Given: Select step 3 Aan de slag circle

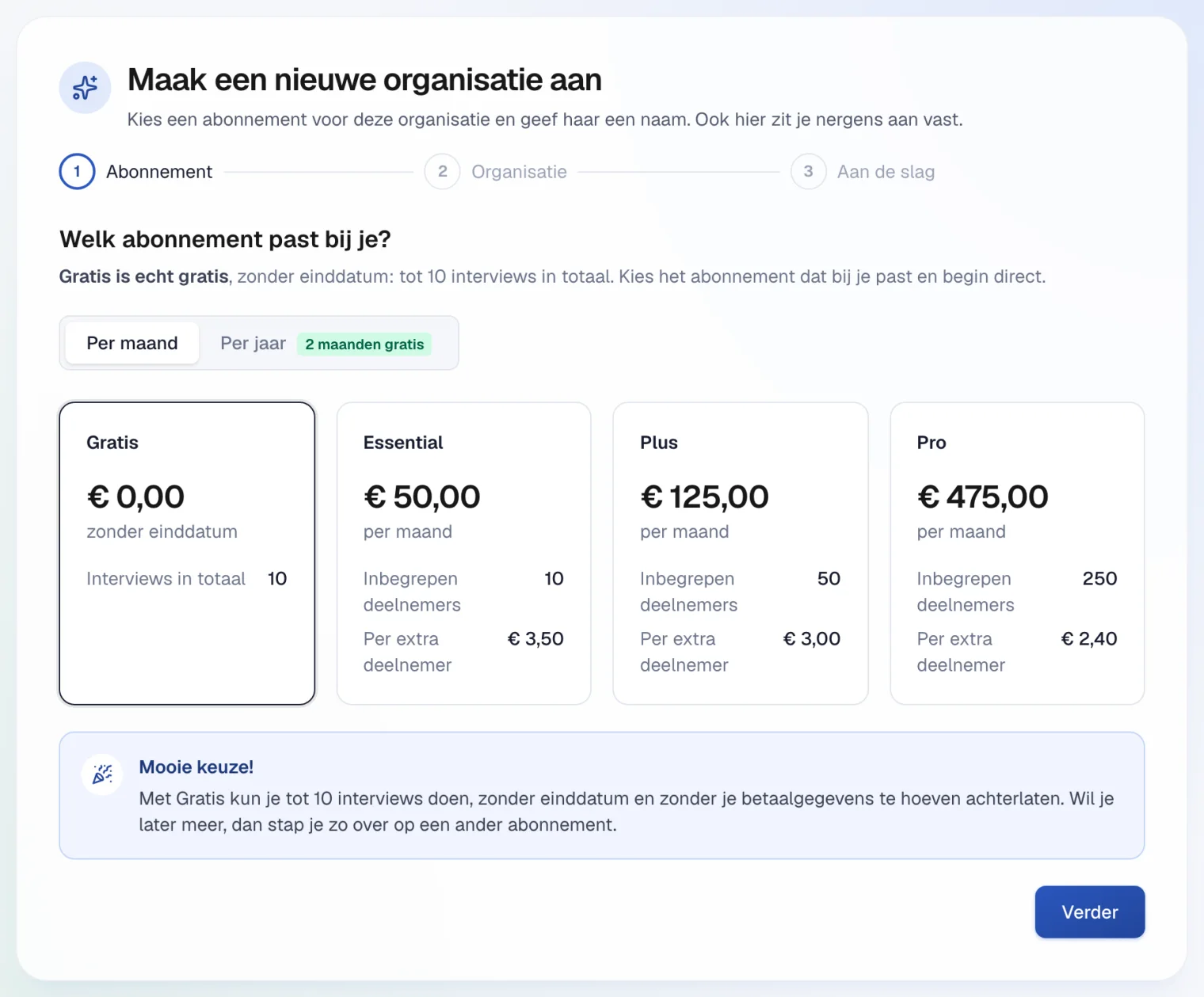Looking at the screenshot, I should click(x=808, y=172).
